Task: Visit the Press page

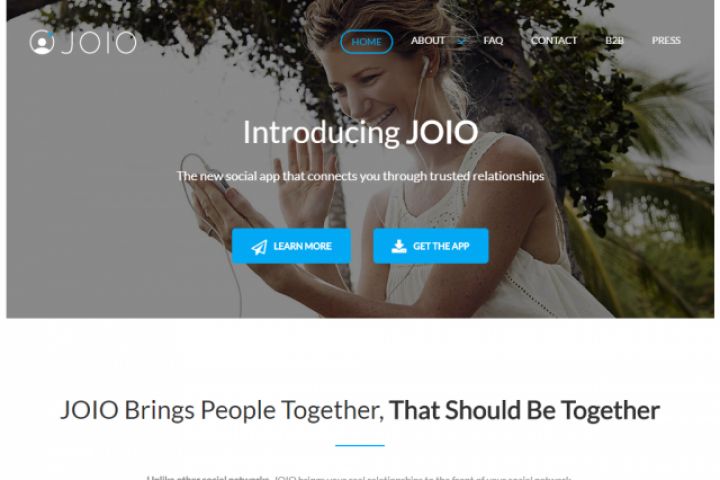Action: pos(666,40)
